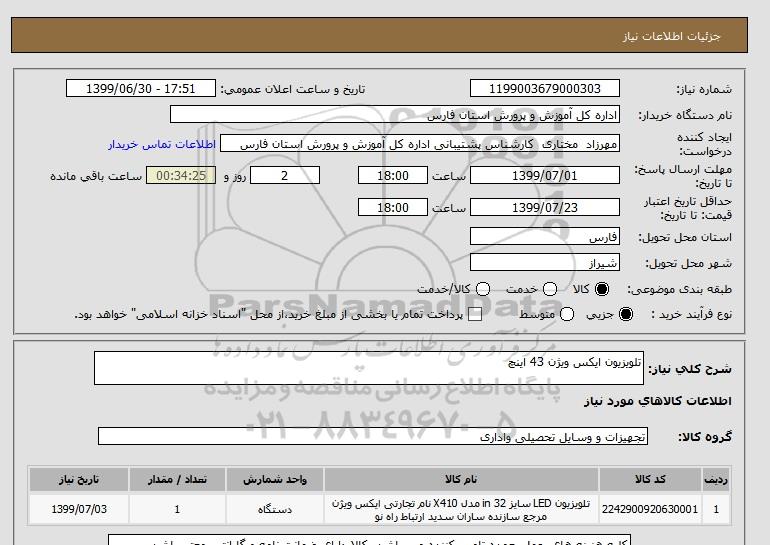The height and width of the screenshot is (545, 770).
Task: Click the 'اطلاعات کالاهای مورد نیاز' section heading
Action: 658,401
